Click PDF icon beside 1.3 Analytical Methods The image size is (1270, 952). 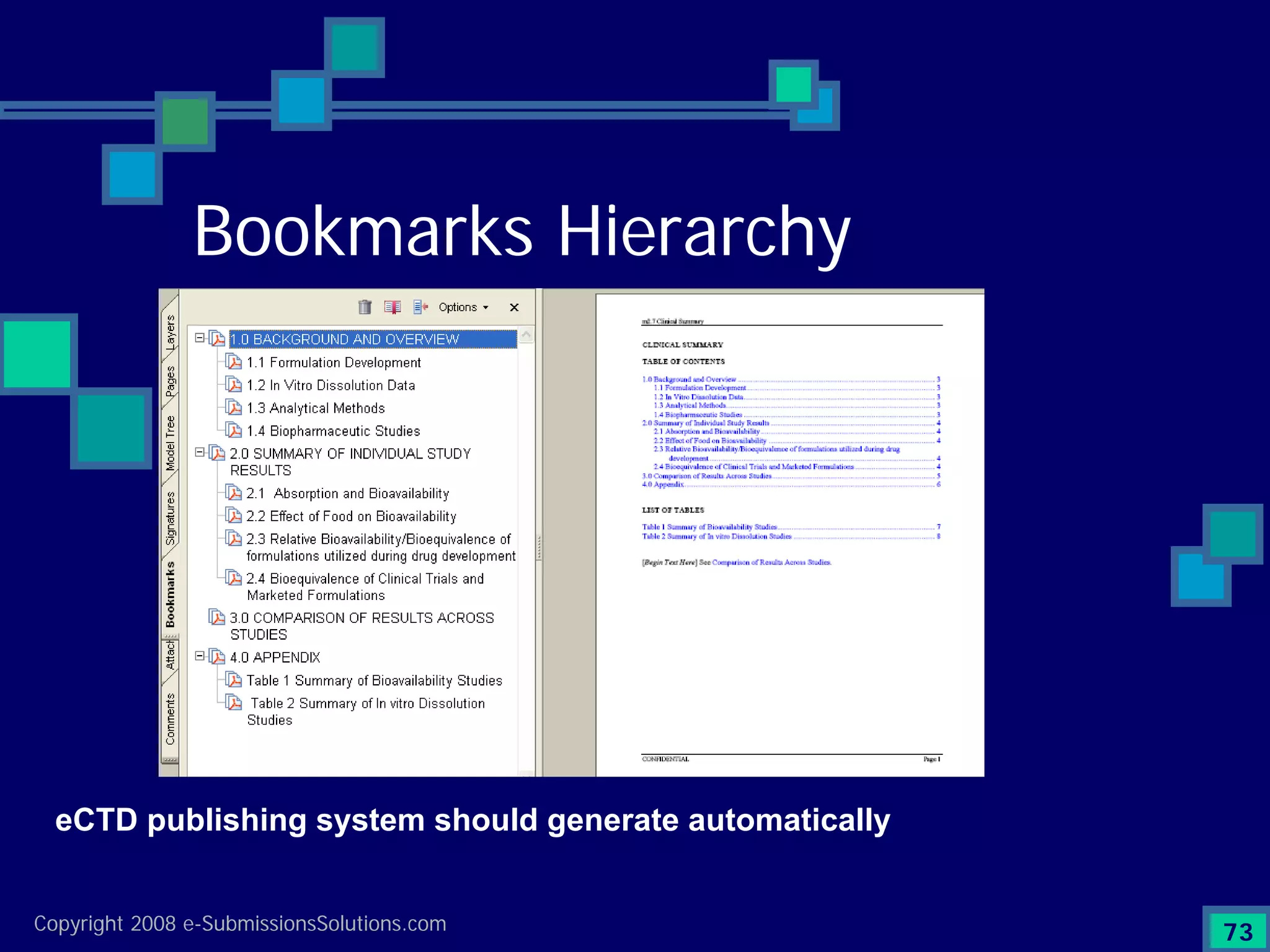pyautogui.click(x=234, y=408)
